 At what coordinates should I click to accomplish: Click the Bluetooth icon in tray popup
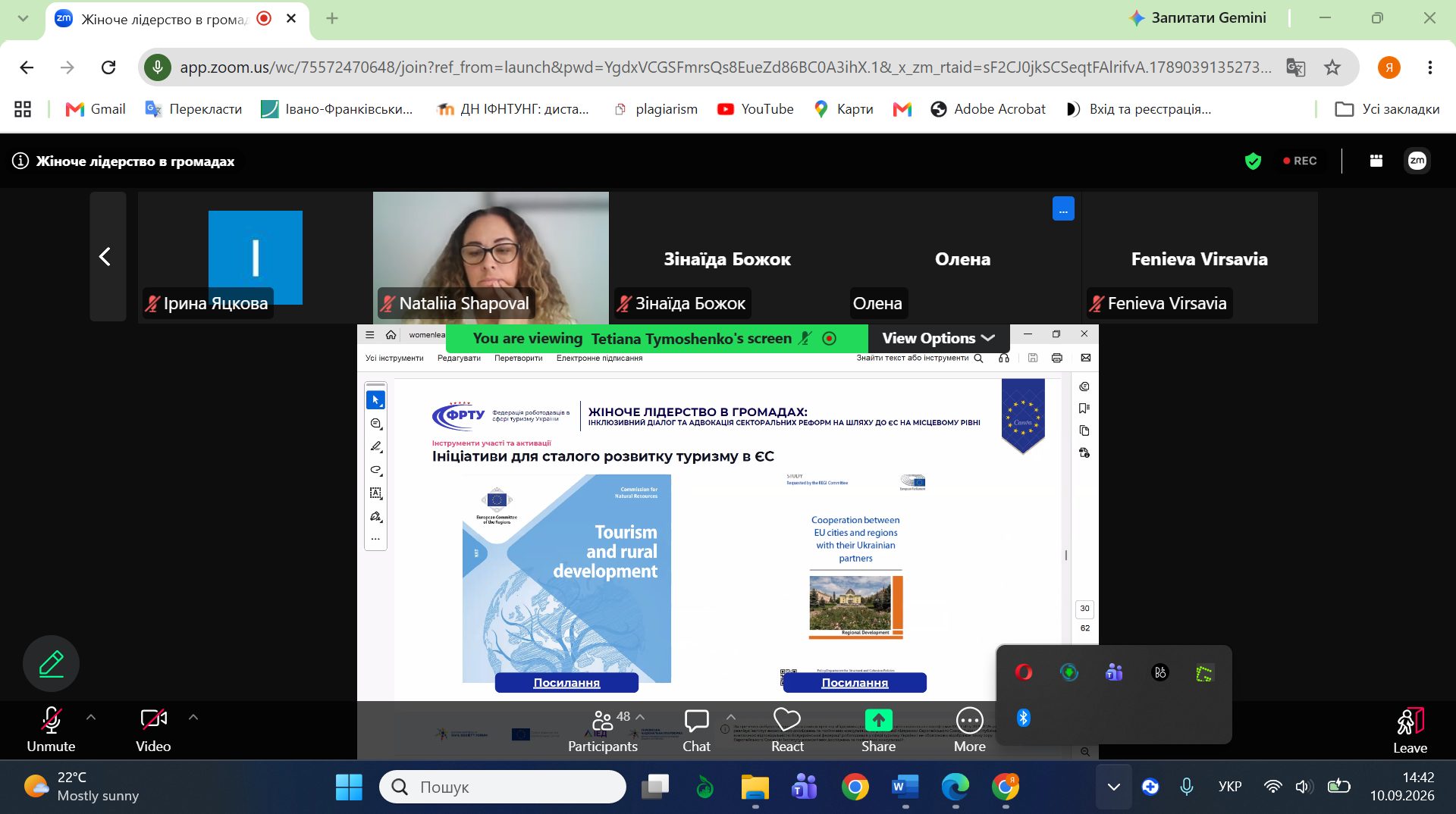point(1023,718)
